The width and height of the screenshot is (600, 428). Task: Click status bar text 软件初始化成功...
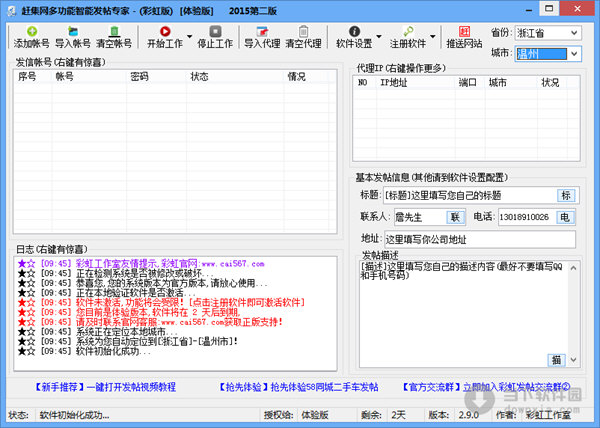[x=74, y=415]
